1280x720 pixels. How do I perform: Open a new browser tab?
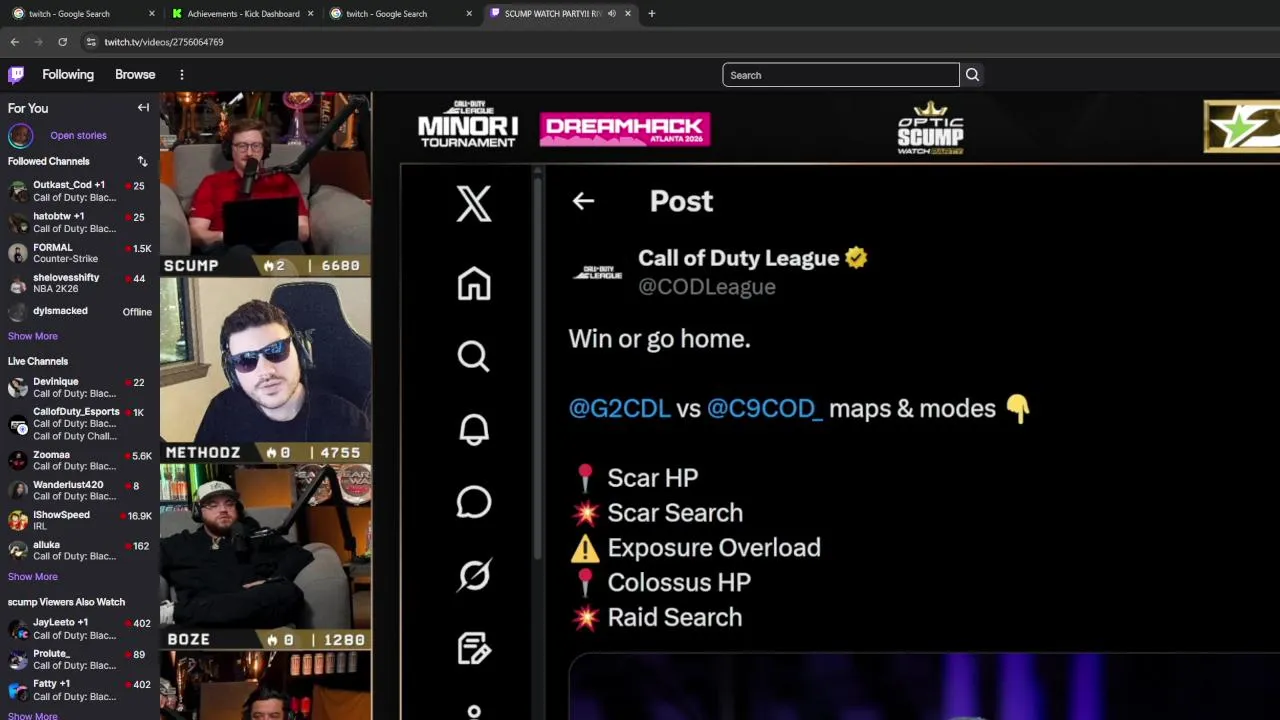[652, 14]
